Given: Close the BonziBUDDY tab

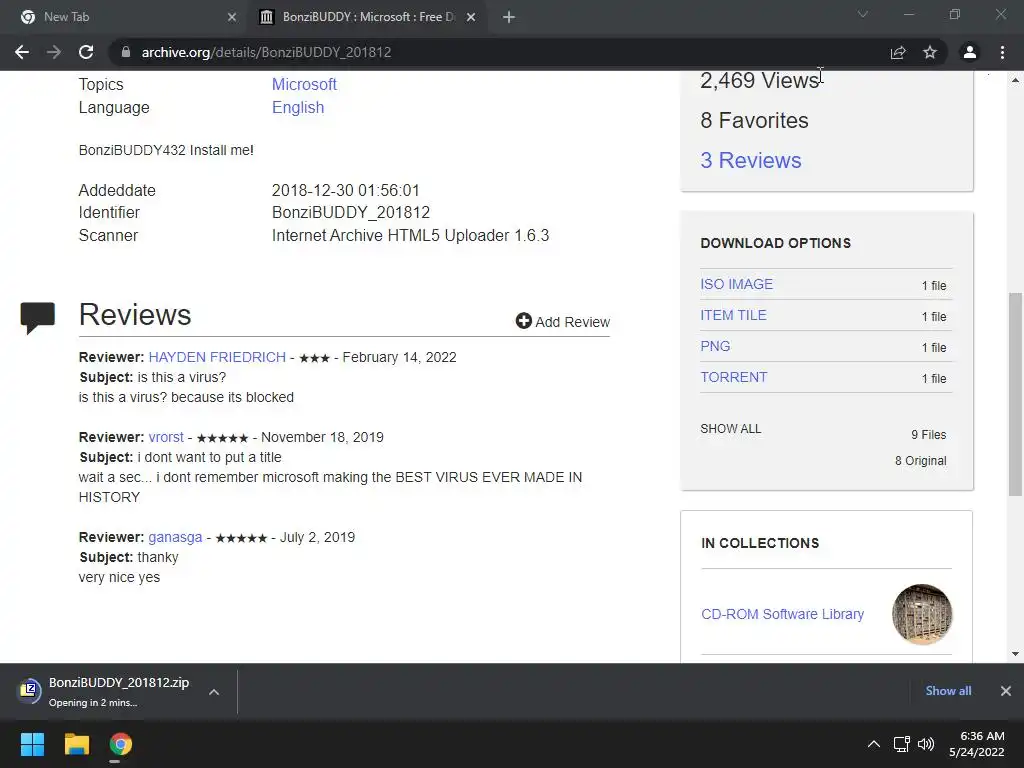Looking at the screenshot, I should 471,17.
